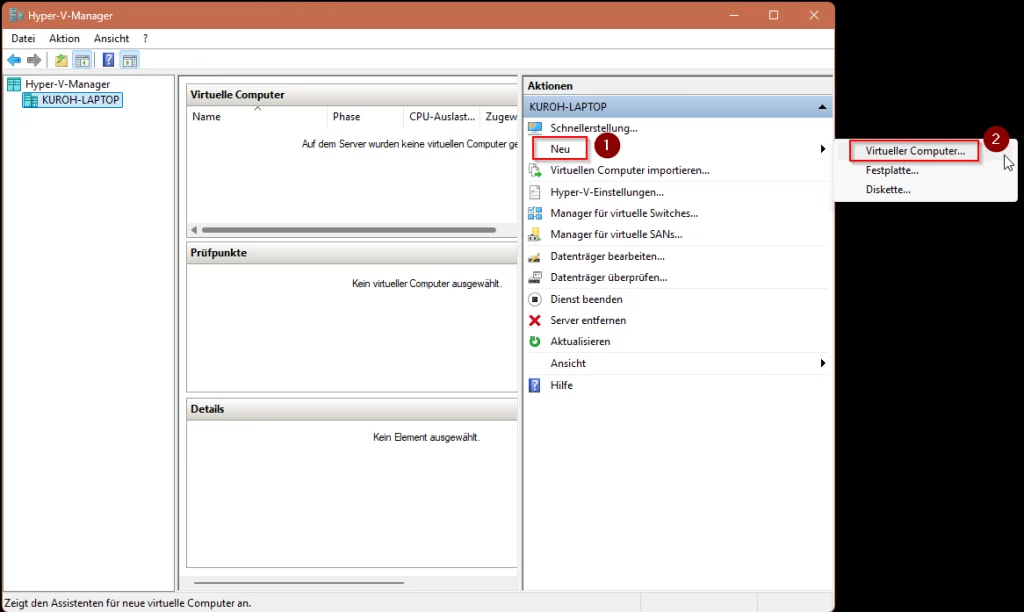Select KUROH-LAPTOP in the tree
Viewport: 1024px width, 612px height.
pyautogui.click(x=80, y=100)
